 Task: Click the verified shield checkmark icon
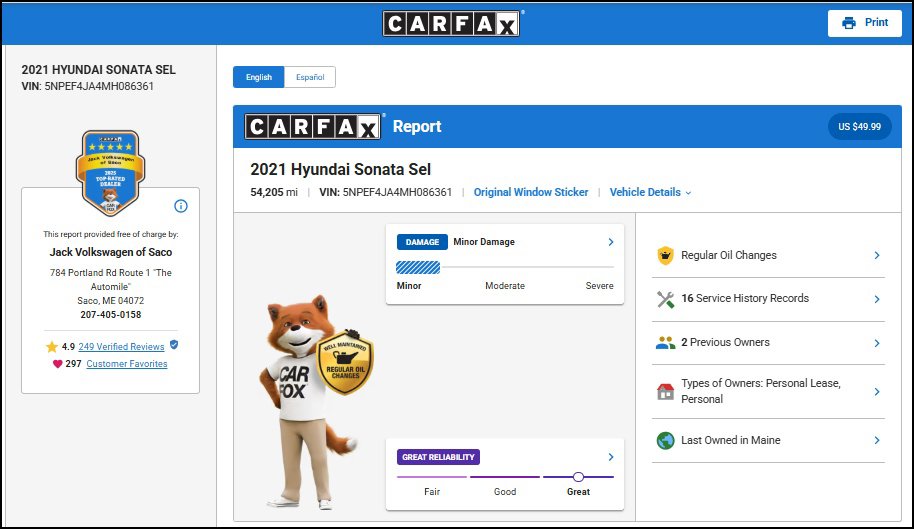[174, 345]
